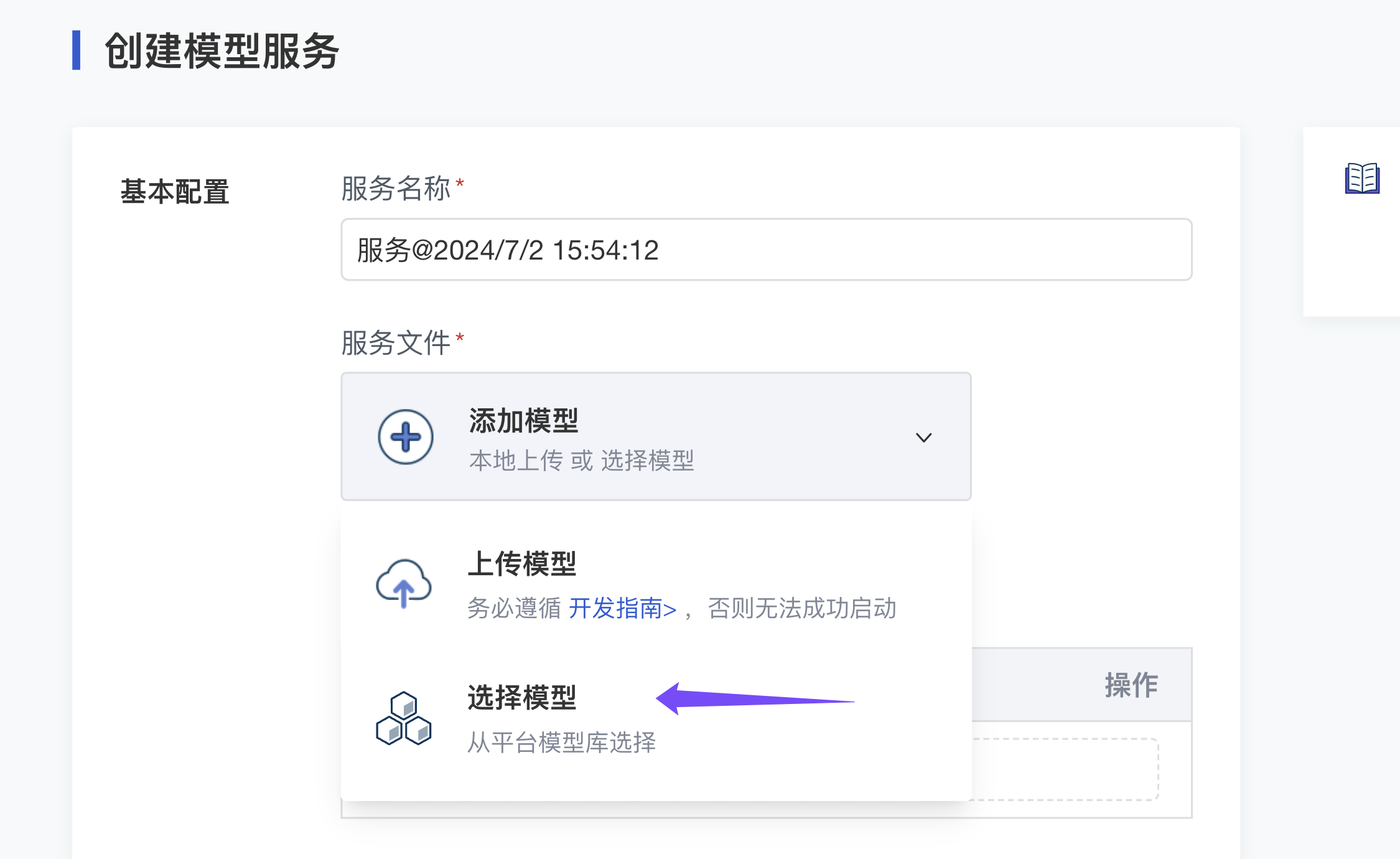Click the 基本配置 section label

click(175, 191)
